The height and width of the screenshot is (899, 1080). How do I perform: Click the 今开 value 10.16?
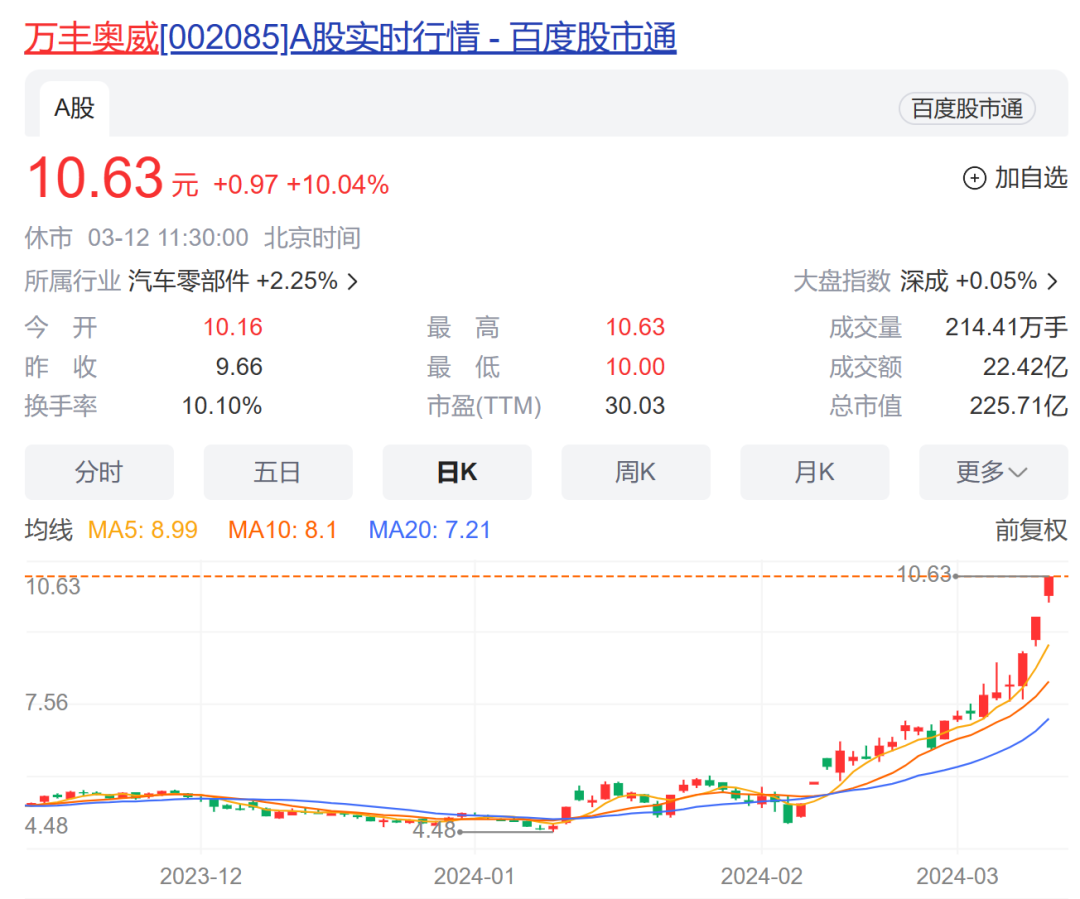click(x=233, y=327)
